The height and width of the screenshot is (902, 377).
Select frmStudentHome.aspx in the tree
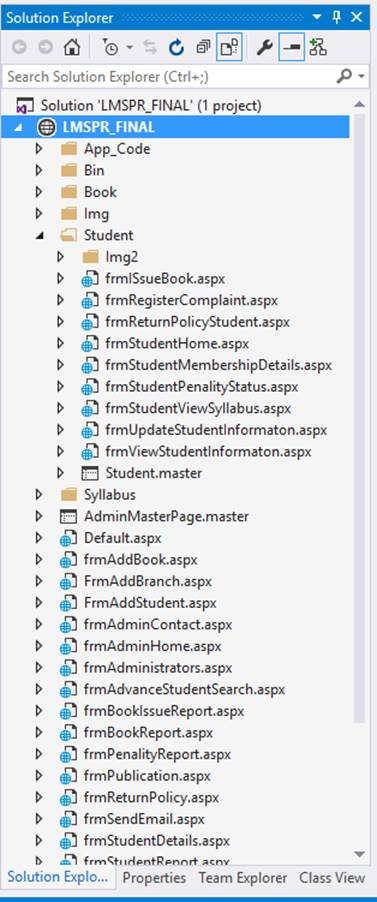pos(177,343)
